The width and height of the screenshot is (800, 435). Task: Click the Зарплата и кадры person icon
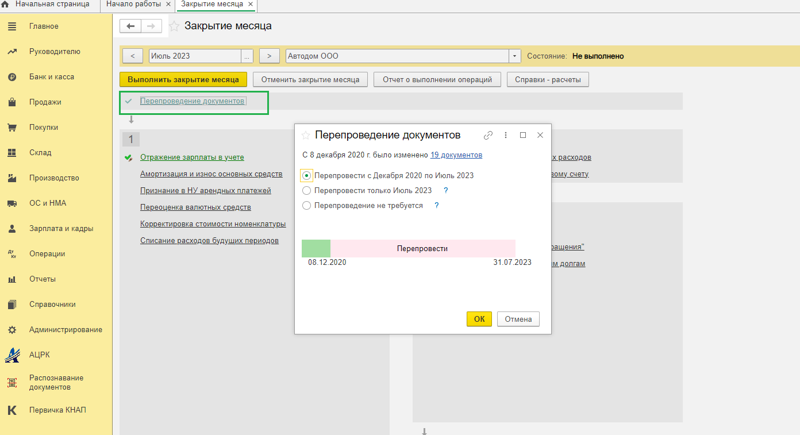coord(12,228)
